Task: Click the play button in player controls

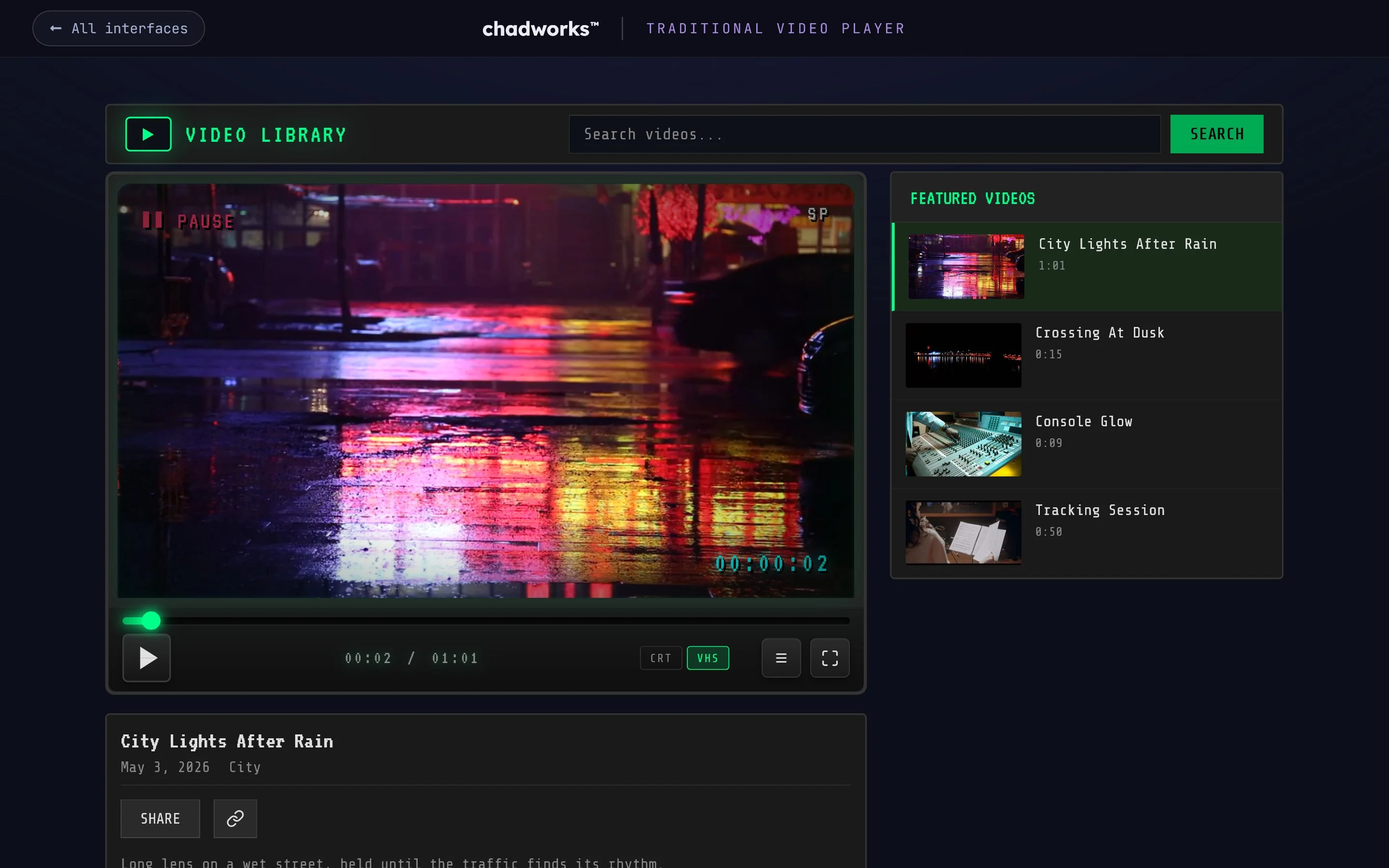Action: click(x=146, y=658)
